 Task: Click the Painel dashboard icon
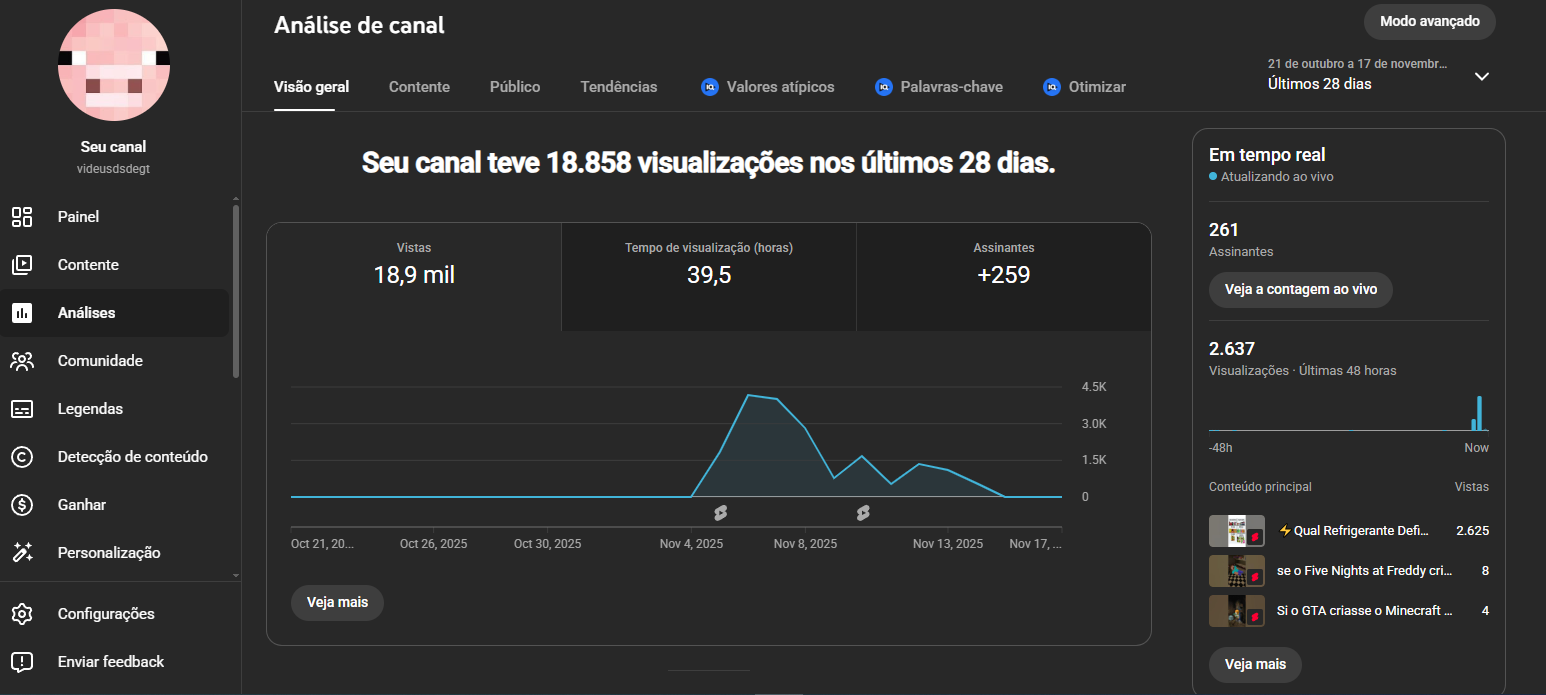22,217
